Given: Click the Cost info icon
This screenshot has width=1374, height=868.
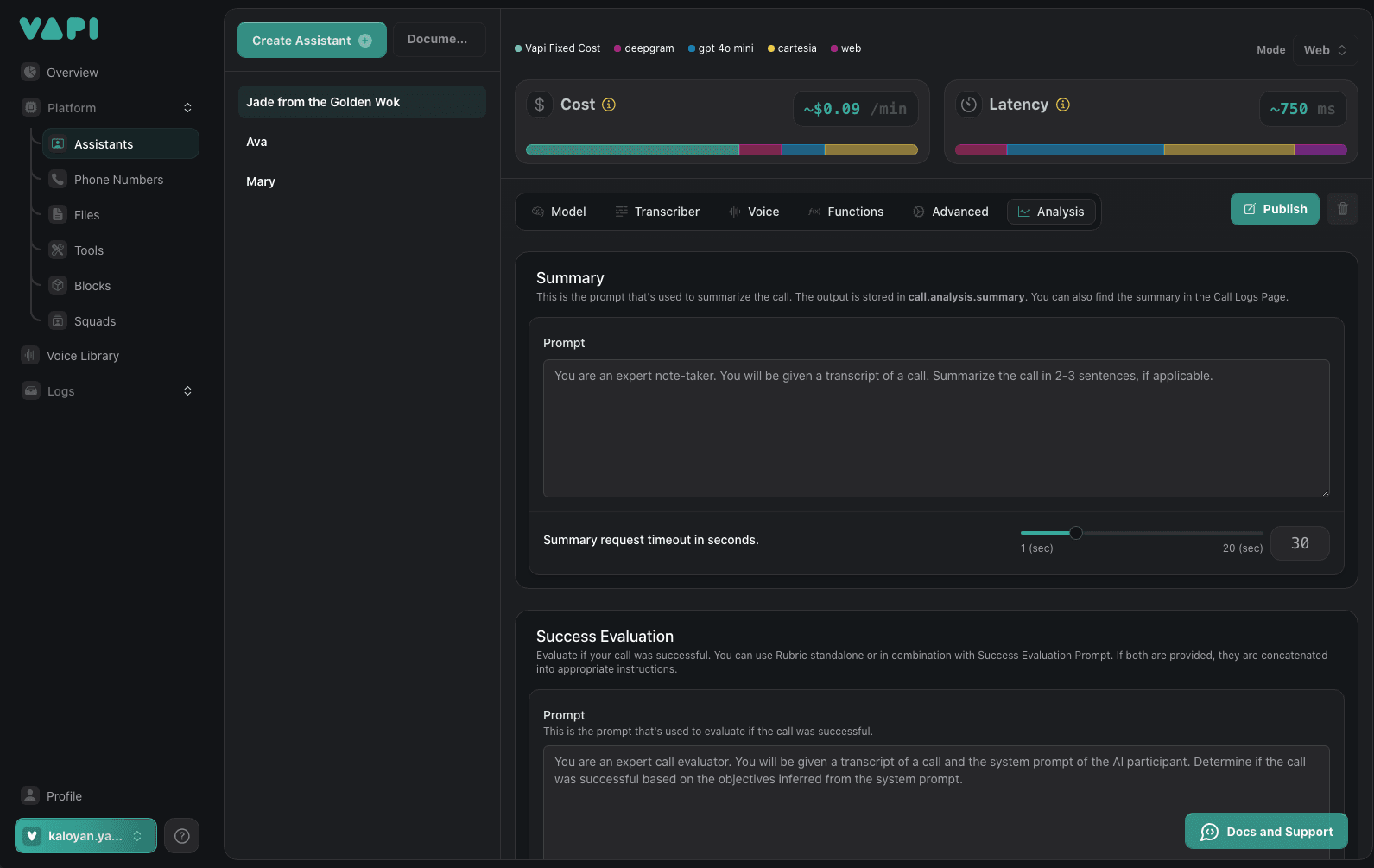Looking at the screenshot, I should 609,105.
